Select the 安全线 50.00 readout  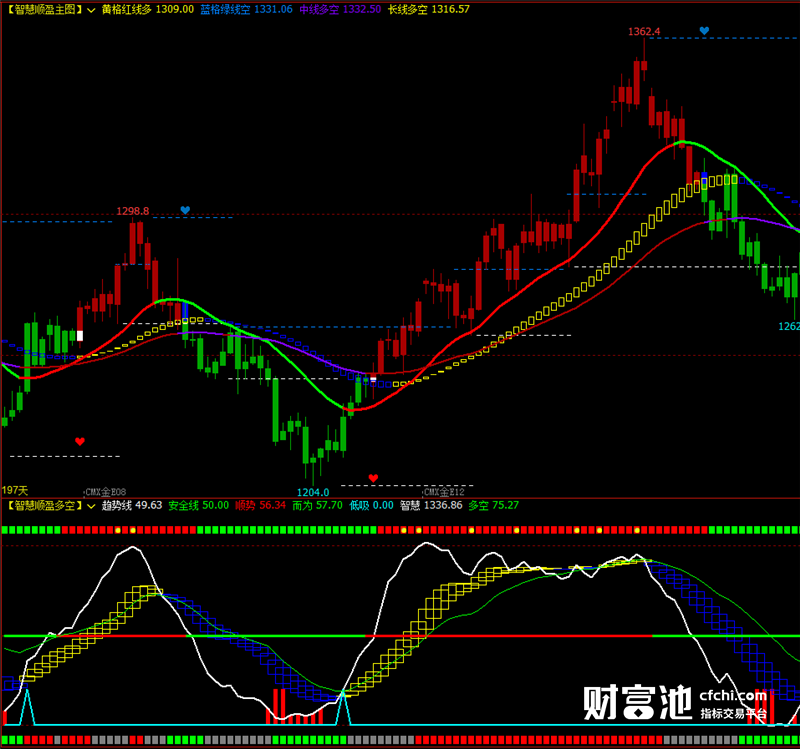[198, 506]
